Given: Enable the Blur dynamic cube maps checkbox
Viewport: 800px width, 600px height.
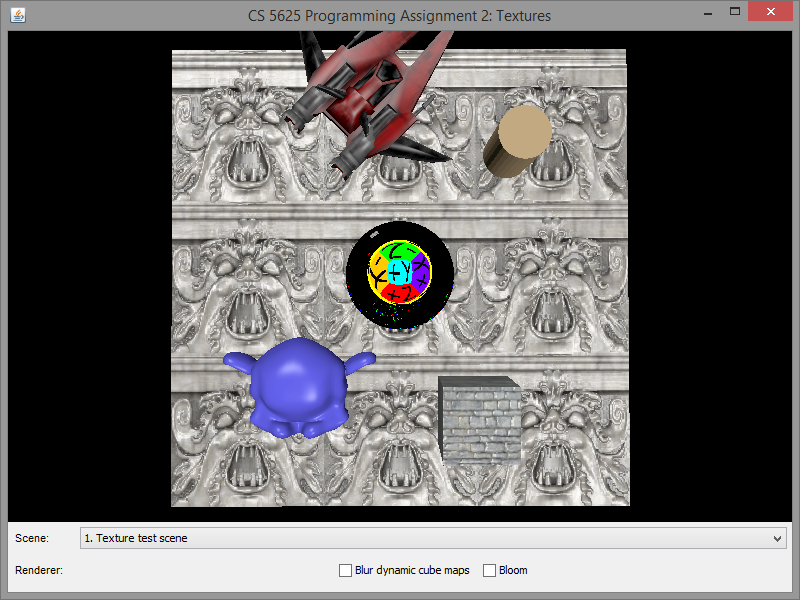Looking at the screenshot, I should pyautogui.click(x=345, y=570).
